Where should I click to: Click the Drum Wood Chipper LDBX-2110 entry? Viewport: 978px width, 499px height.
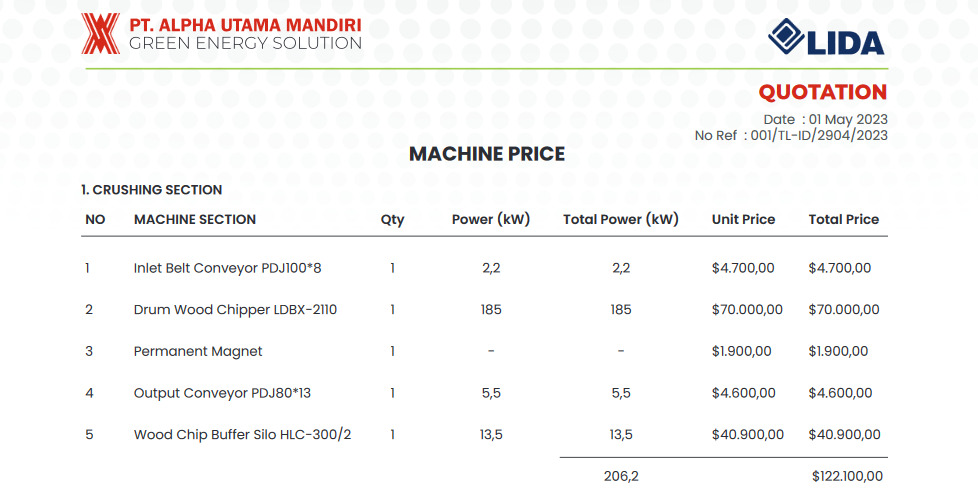tap(235, 310)
